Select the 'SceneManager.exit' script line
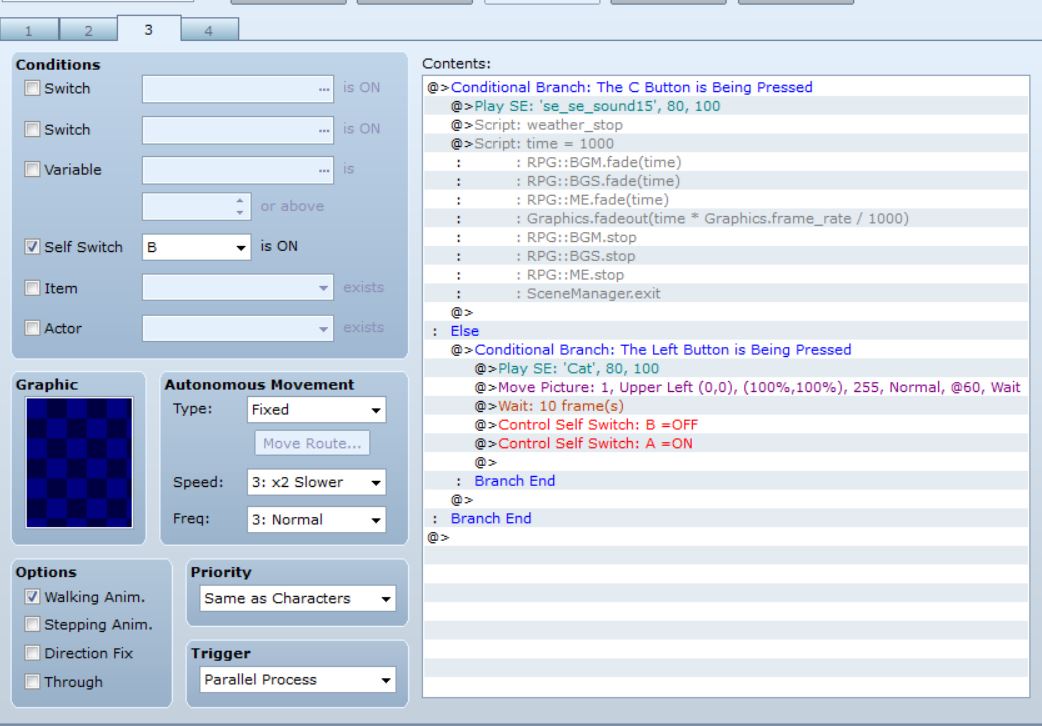 [x=726, y=293]
